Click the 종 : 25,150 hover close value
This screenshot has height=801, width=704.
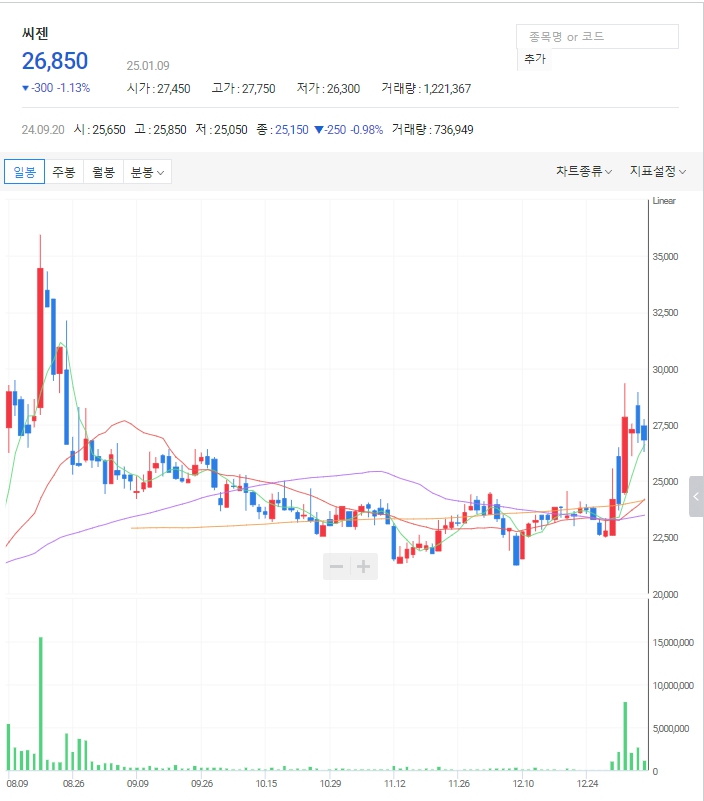283,130
